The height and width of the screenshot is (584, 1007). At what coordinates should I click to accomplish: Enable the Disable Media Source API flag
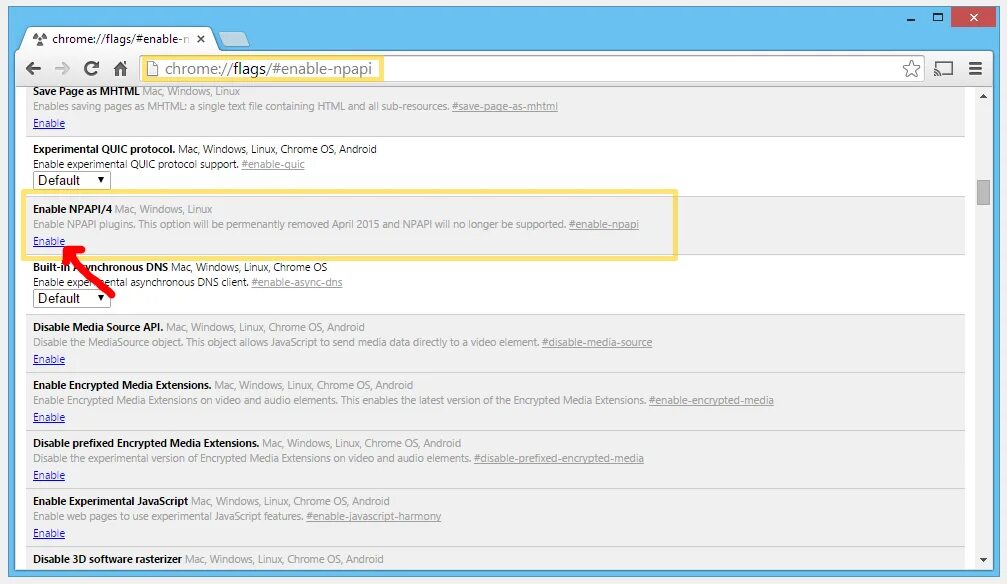[x=49, y=359]
